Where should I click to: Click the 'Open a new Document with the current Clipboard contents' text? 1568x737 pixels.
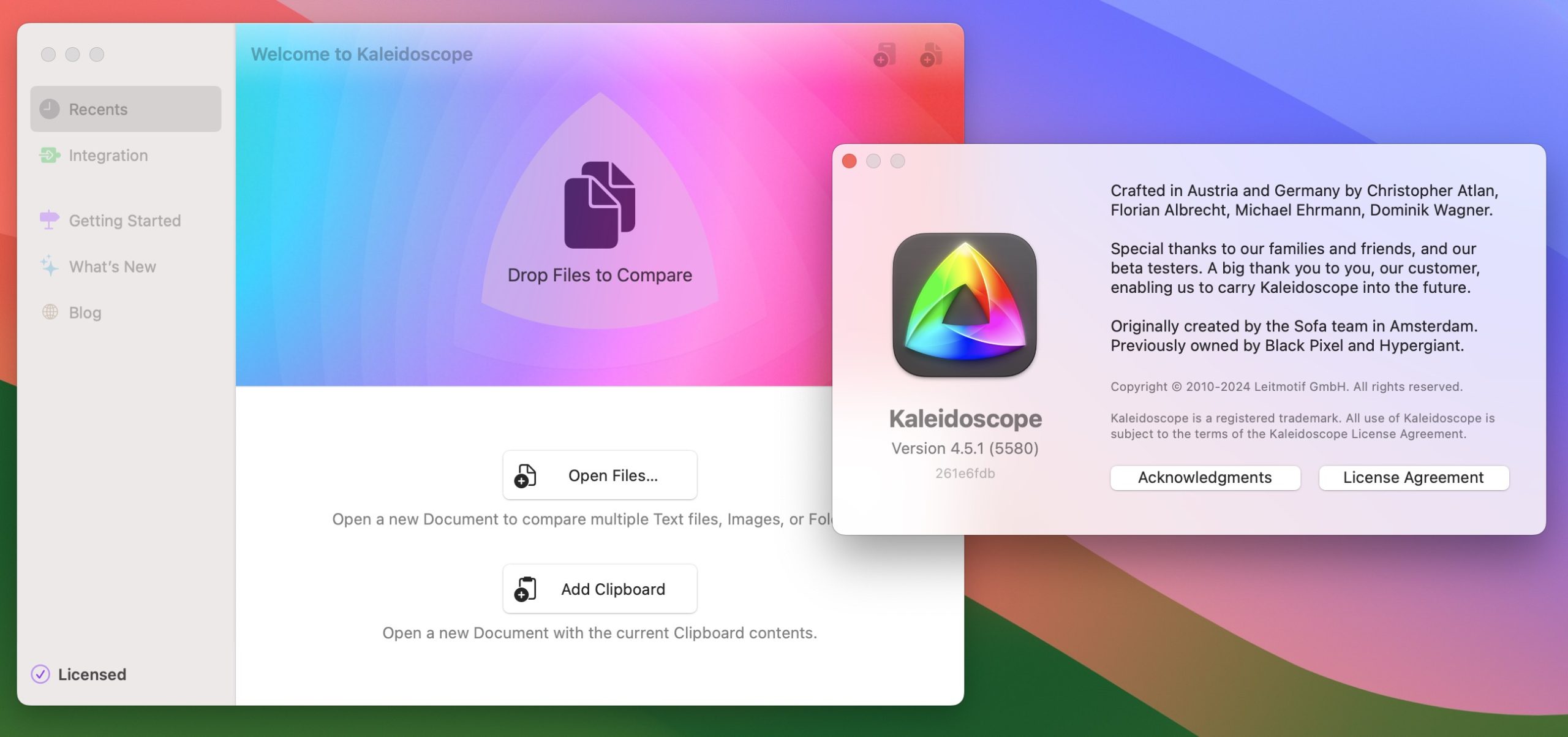tap(600, 633)
